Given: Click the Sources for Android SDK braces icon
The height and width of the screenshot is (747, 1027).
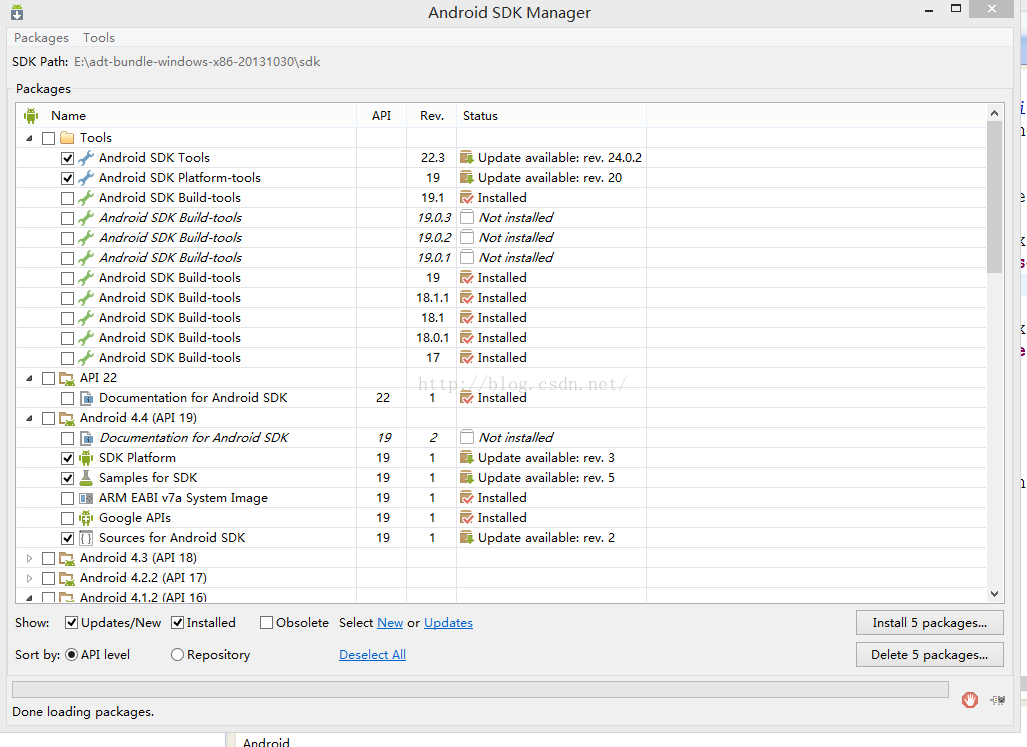Looking at the screenshot, I should pos(86,538).
